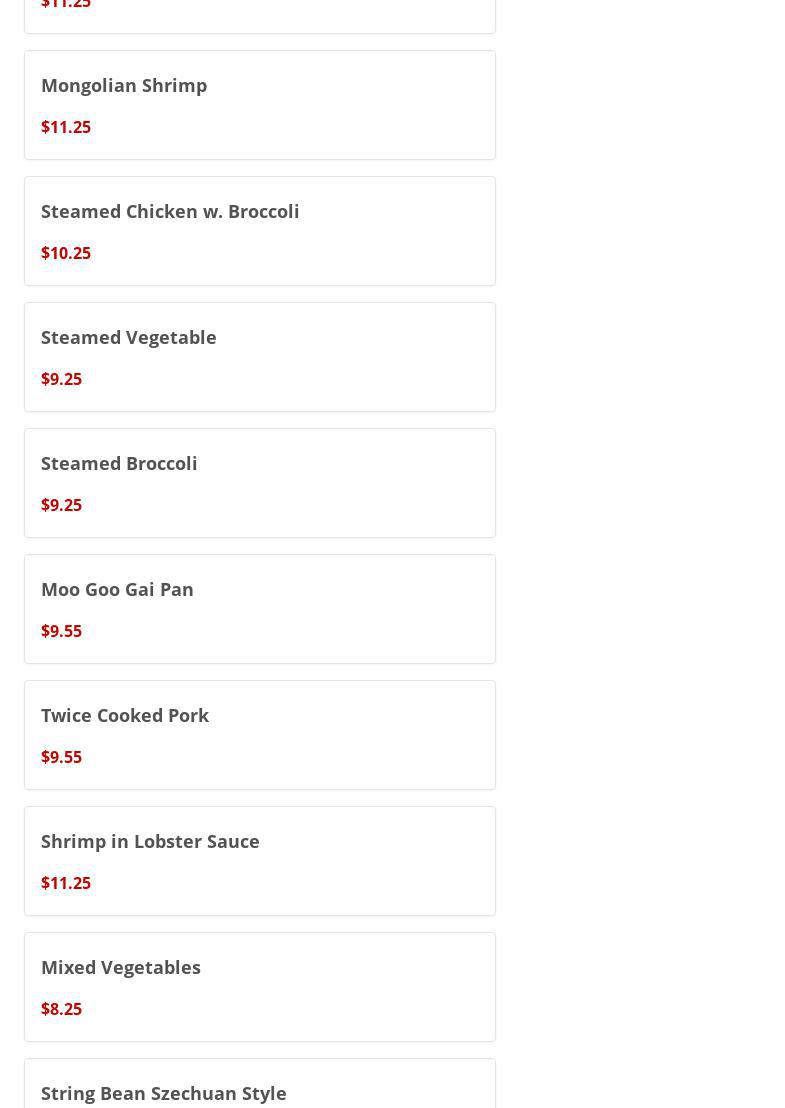Open the Mixed Vegetables menu item
Screen dimensions: 785x1108
pyautogui.click(x=121, y=967)
